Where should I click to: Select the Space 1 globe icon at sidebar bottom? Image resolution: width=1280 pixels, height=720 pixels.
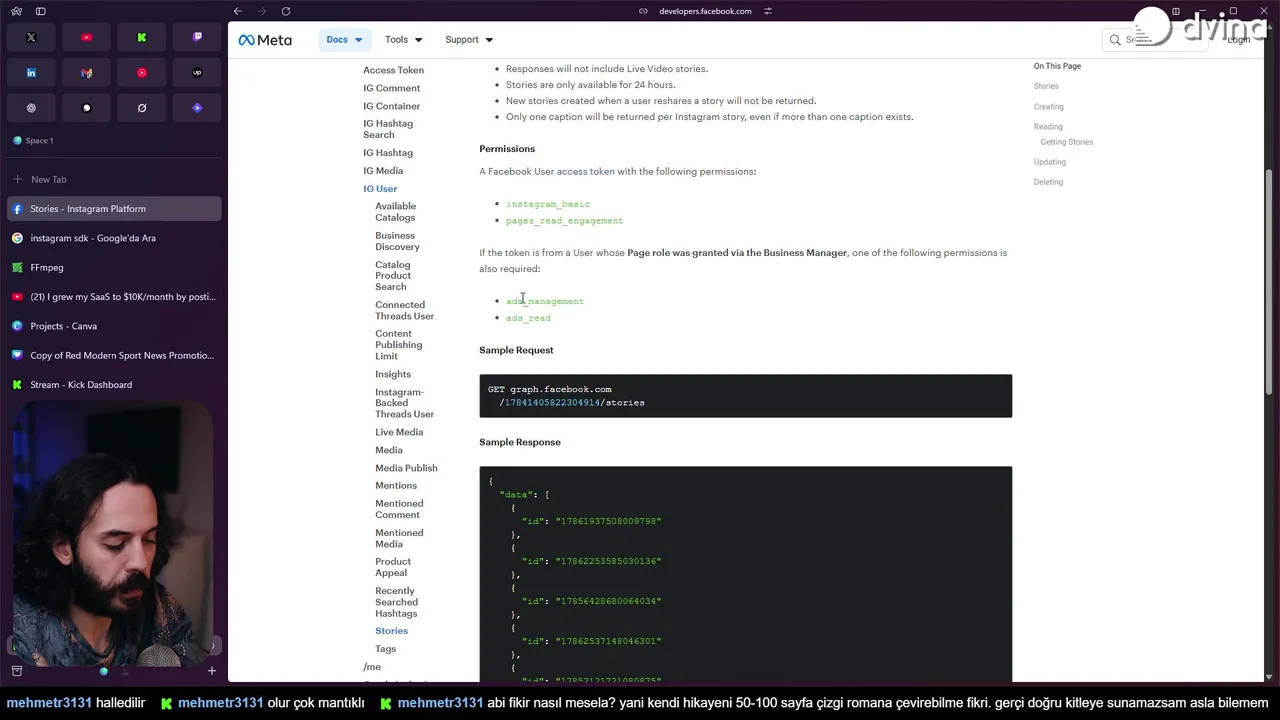(103, 671)
